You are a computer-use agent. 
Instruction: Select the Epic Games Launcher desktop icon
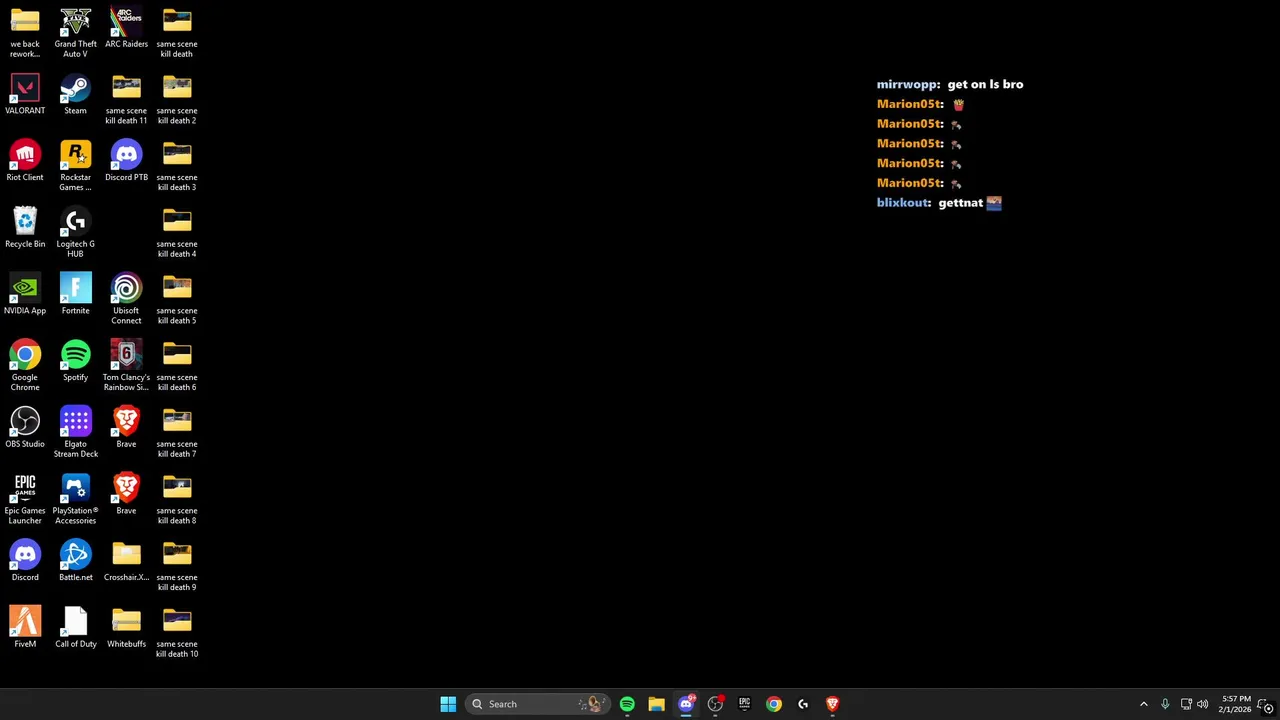pyautogui.click(x=25, y=499)
